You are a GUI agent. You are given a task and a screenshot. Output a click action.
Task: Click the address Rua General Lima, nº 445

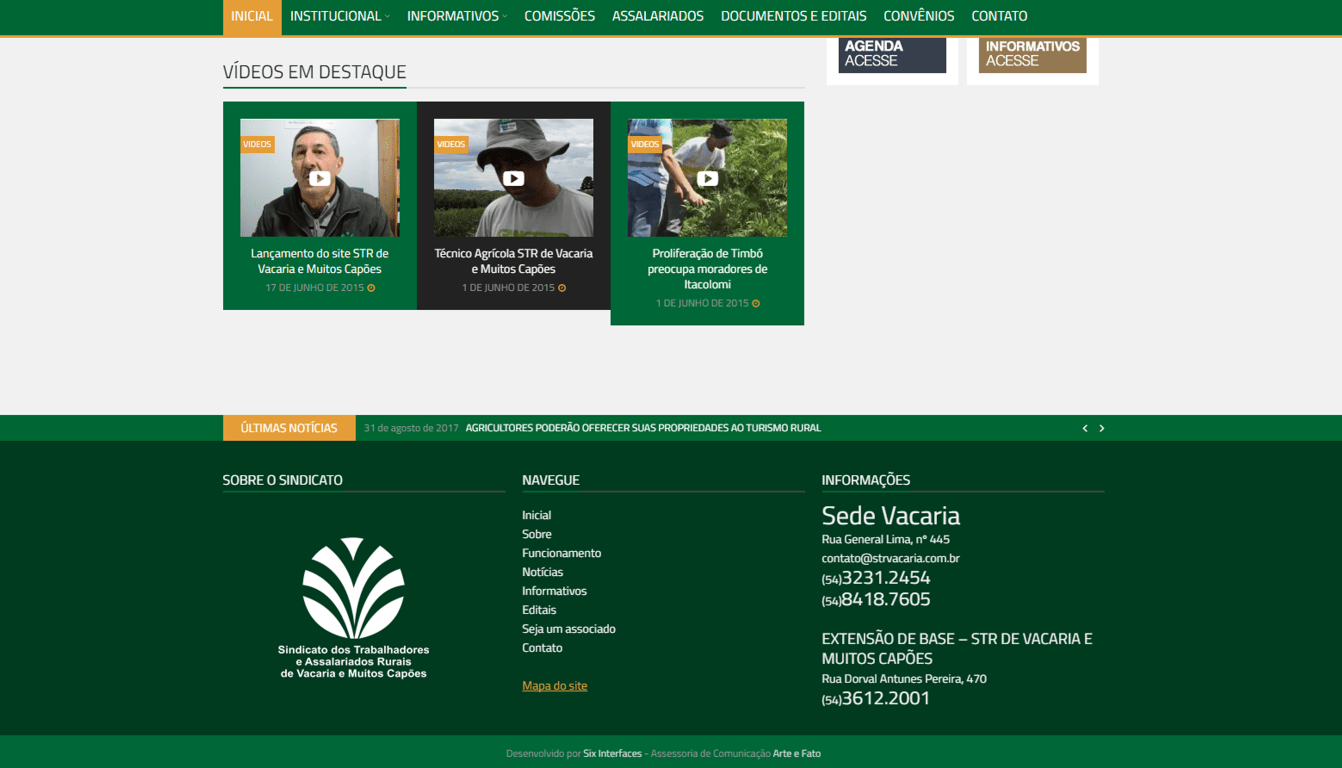(886, 539)
